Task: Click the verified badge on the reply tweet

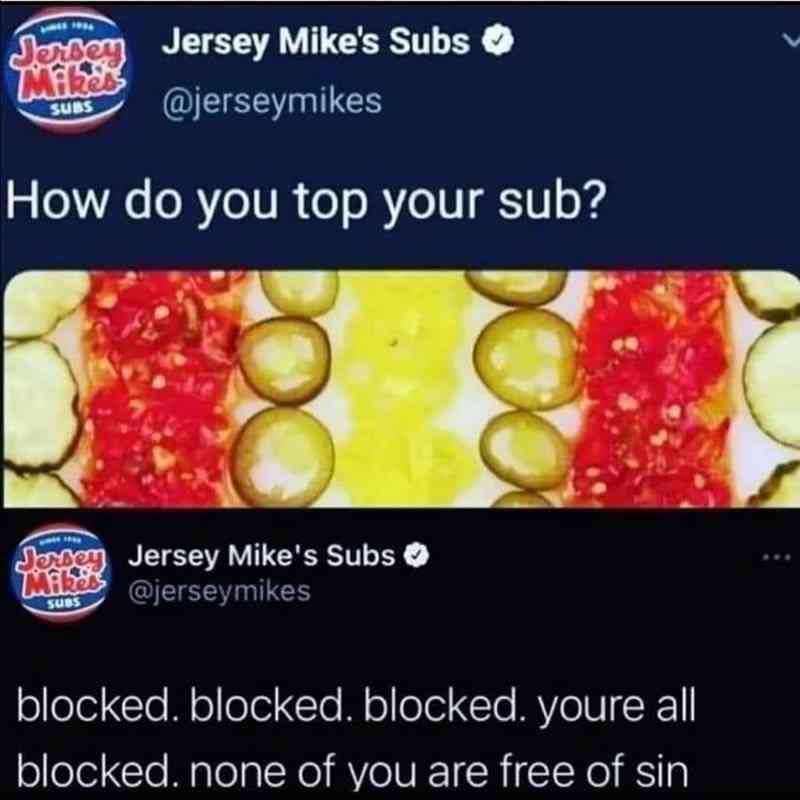Action: click(417, 556)
